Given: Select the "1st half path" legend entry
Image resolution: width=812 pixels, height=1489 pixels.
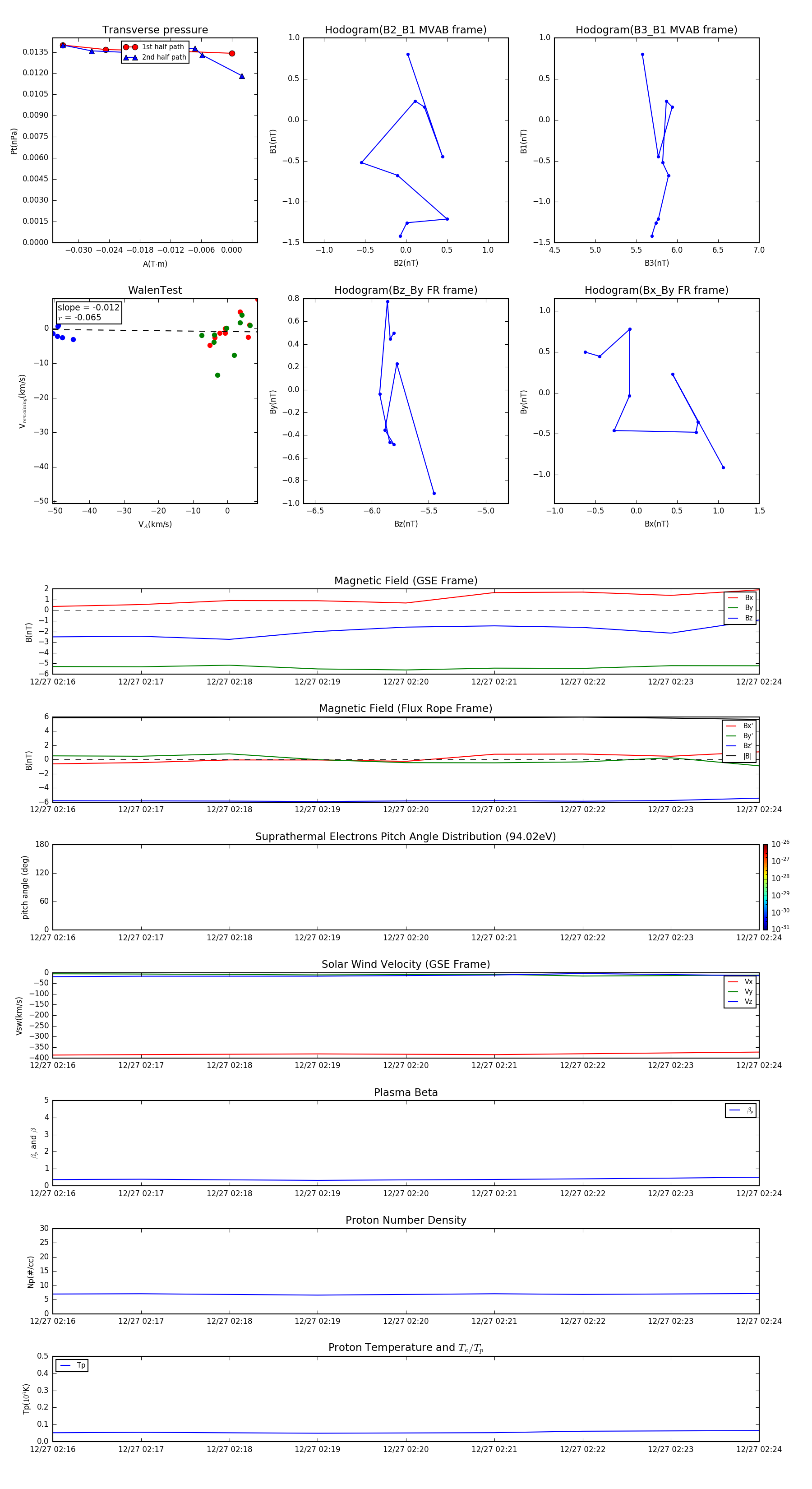Looking at the screenshot, I should (154, 47).
